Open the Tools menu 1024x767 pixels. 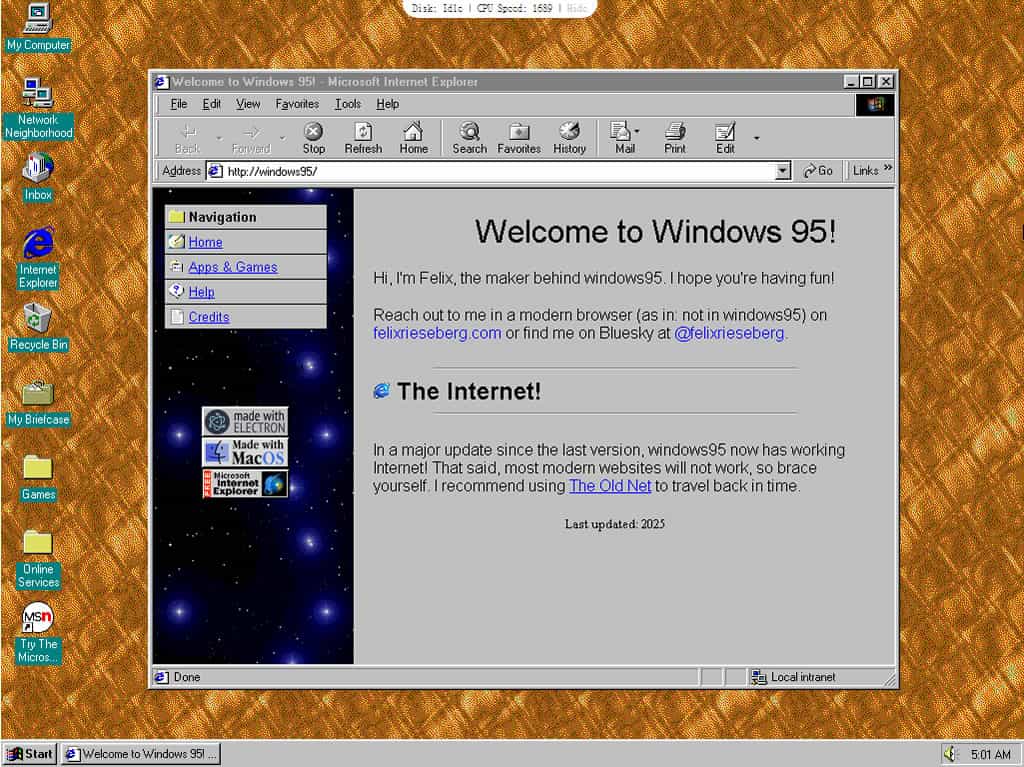click(348, 104)
